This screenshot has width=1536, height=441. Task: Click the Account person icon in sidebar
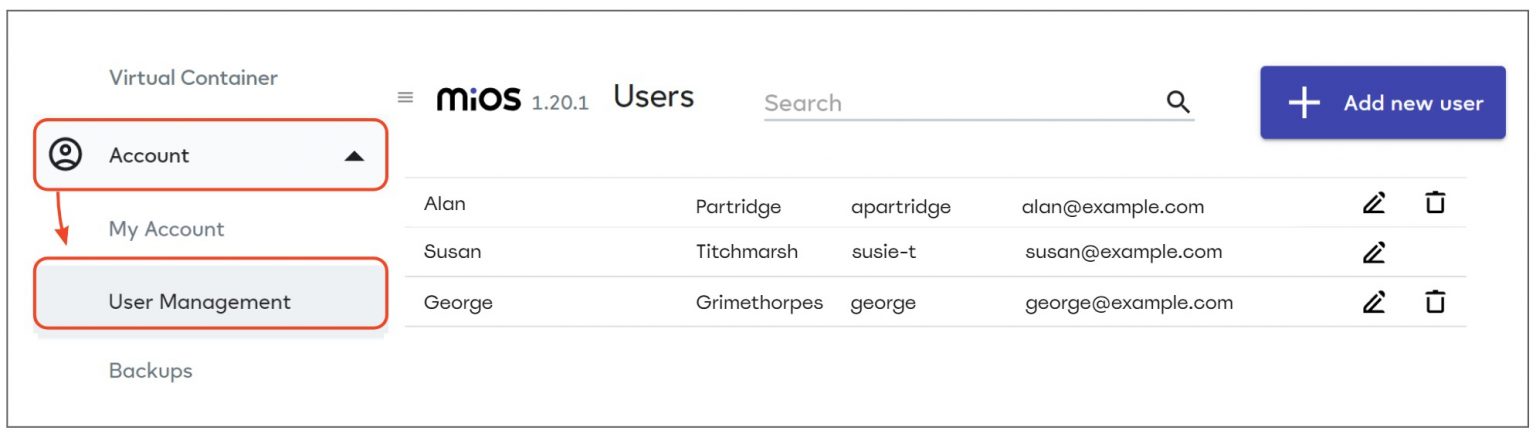pos(66,155)
